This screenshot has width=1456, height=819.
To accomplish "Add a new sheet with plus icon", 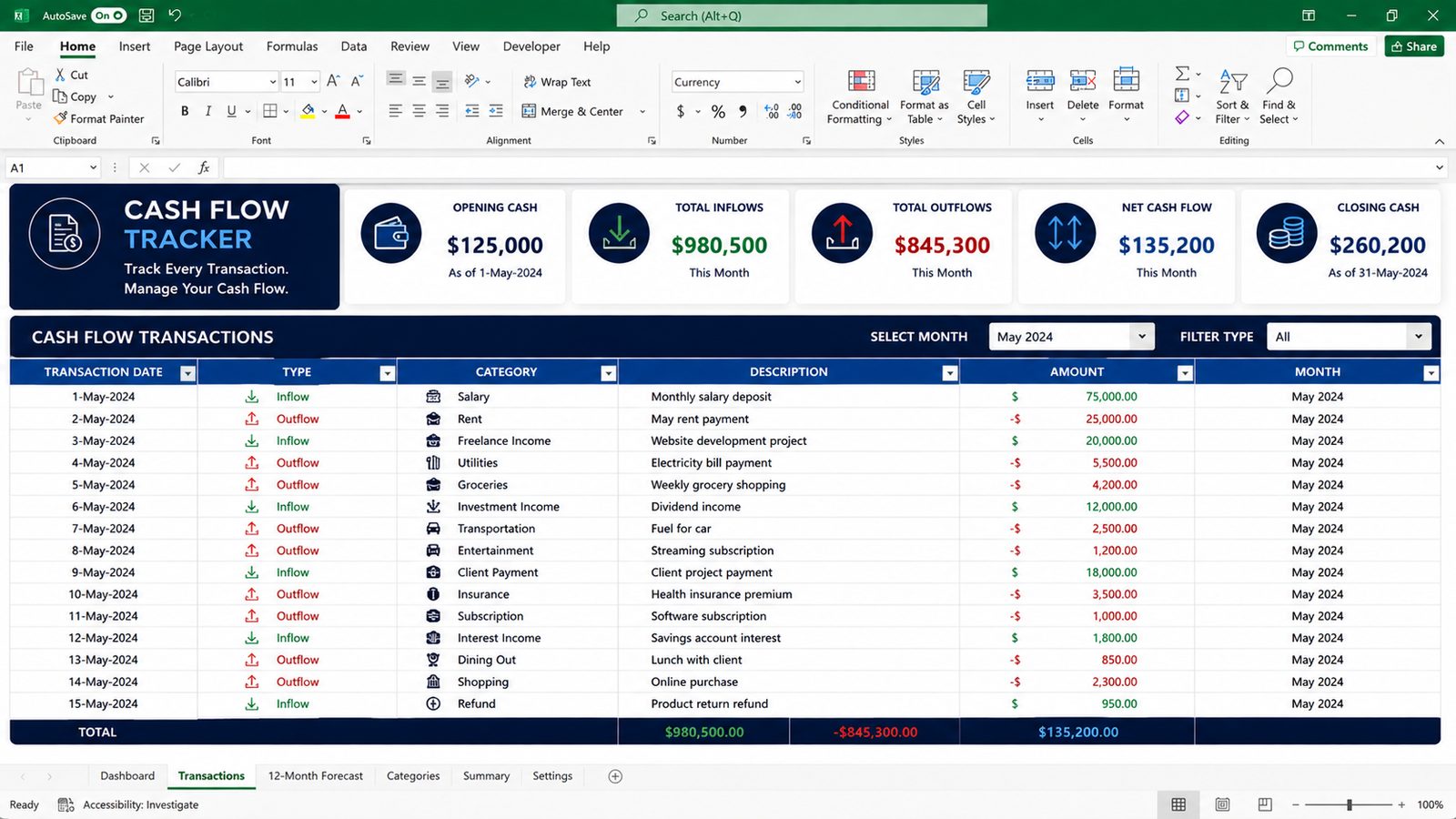I will coord(615,776).
